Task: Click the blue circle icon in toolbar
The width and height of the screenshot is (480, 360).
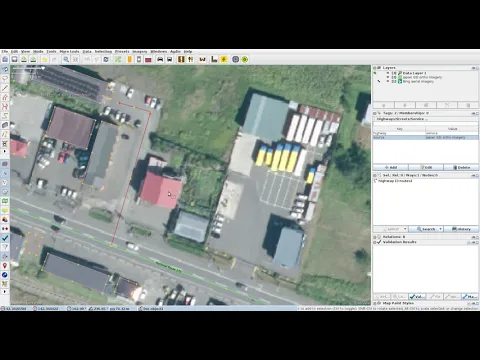Action: click(235, 59)
